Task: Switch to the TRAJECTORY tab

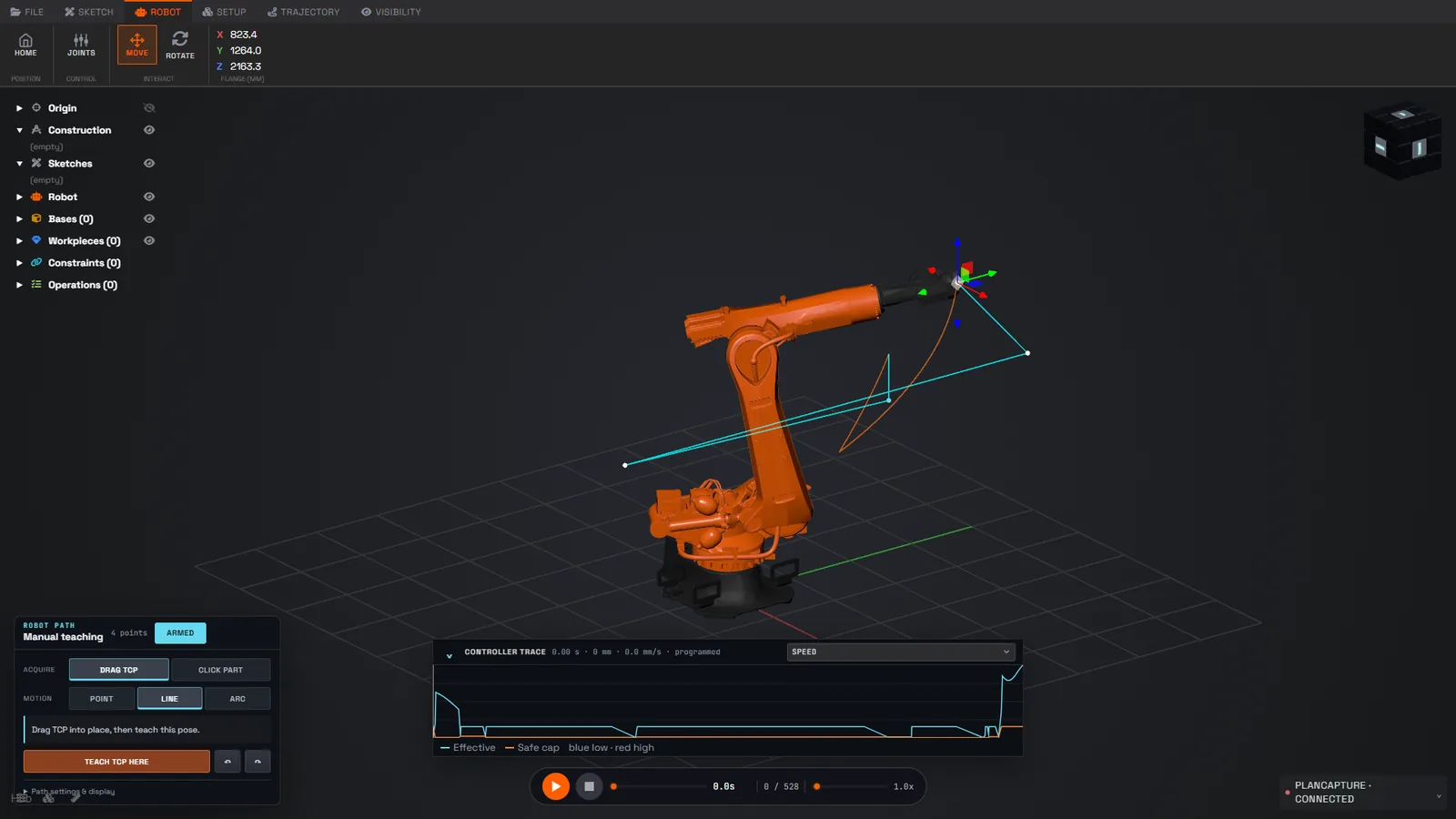Action: [304, 12]
